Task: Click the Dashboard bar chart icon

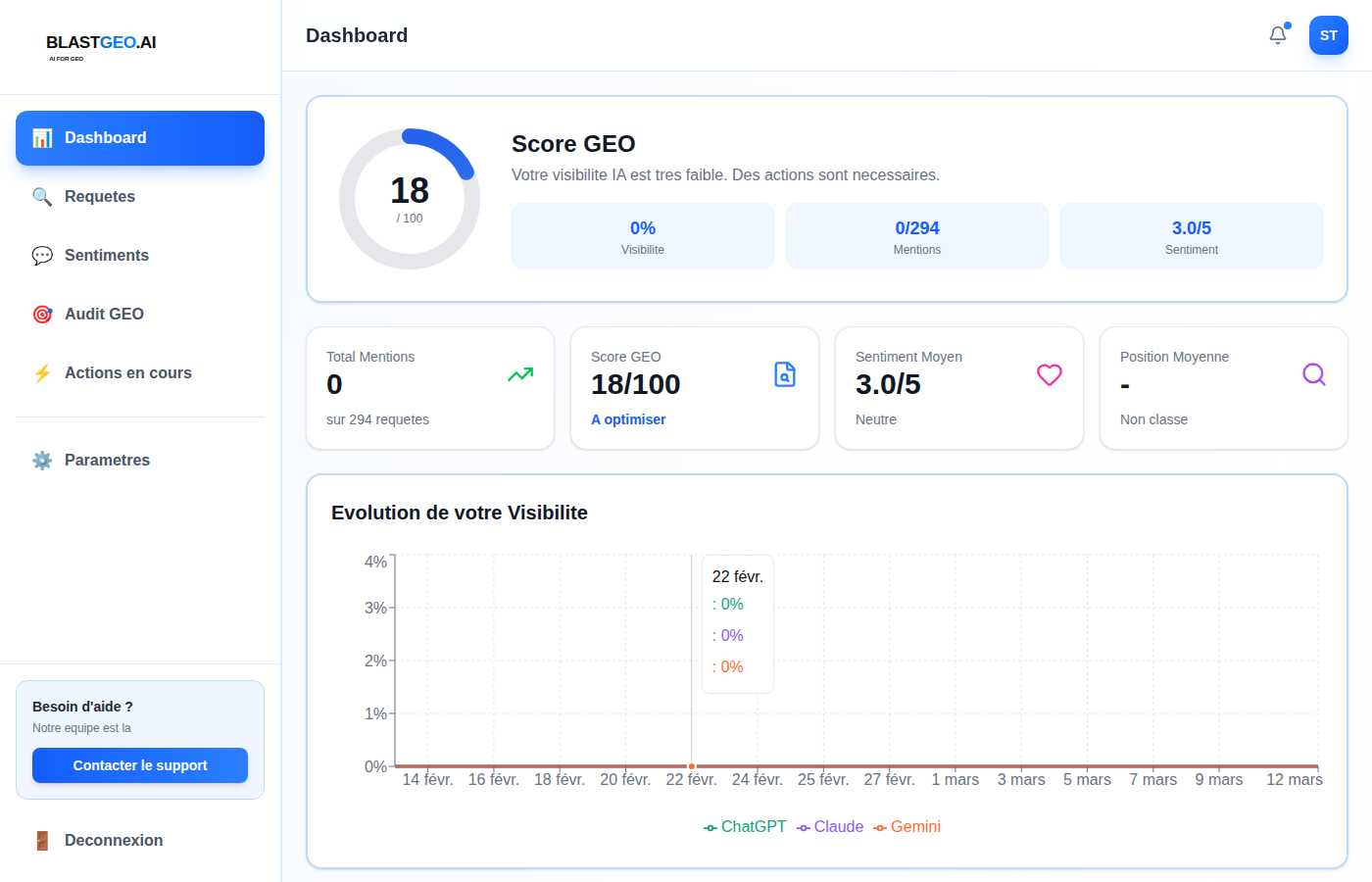Action: click(42, 138)
